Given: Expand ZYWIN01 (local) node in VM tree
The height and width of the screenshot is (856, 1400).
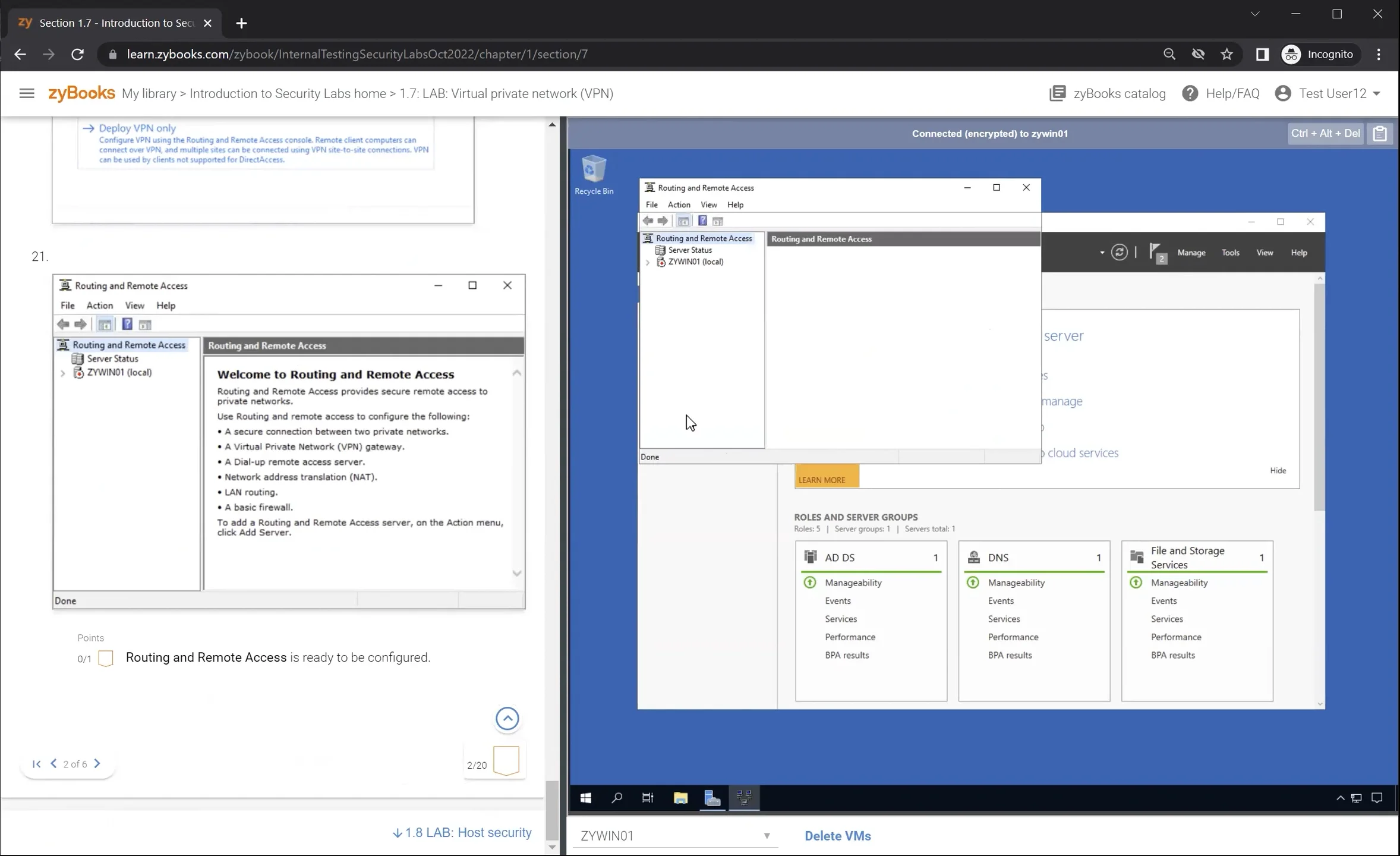Looking at the screenshot, I should pyautogui.click(x=647, y=262).
